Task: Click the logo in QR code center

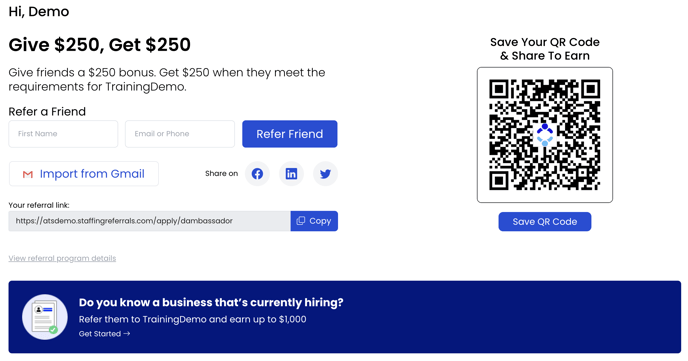Action: click(545, 135)
